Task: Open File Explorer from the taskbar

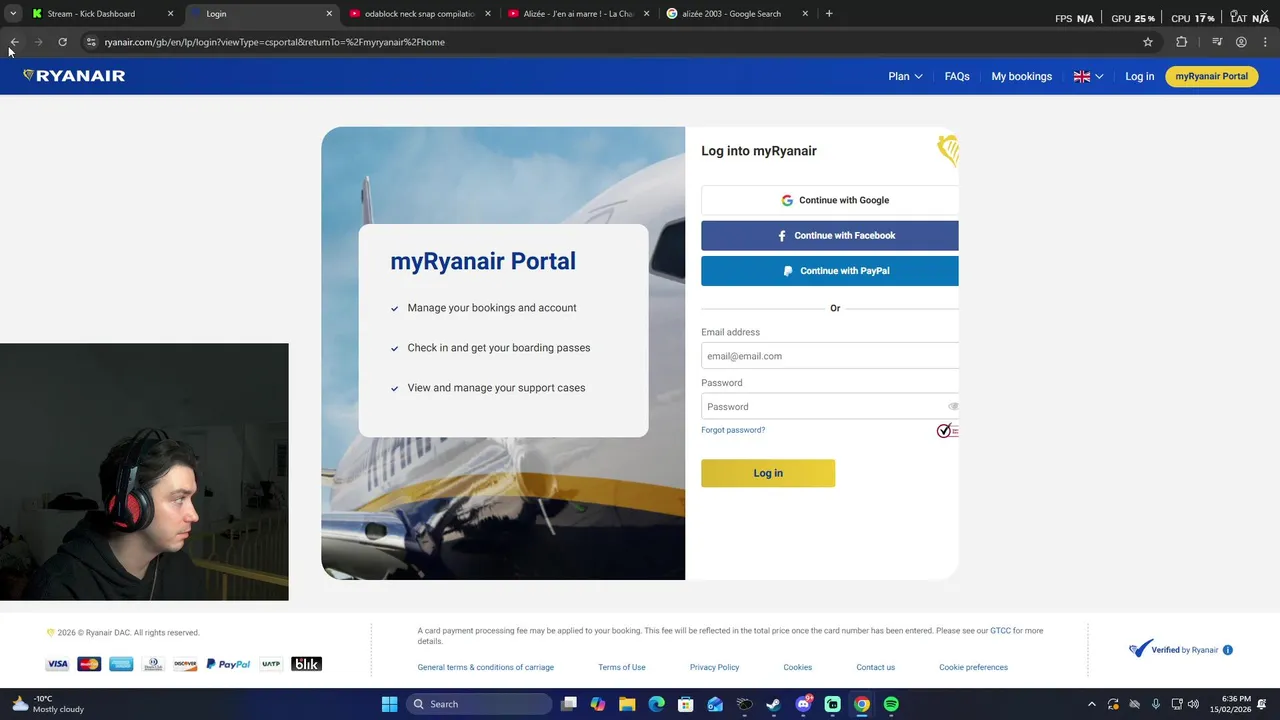Action: (627, 704)
